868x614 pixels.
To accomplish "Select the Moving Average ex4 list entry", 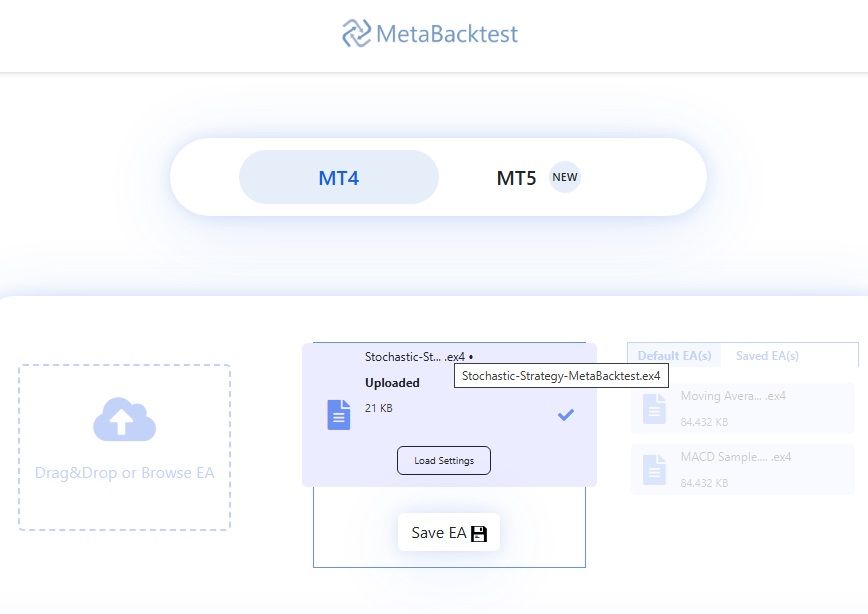I will point(741,407).
